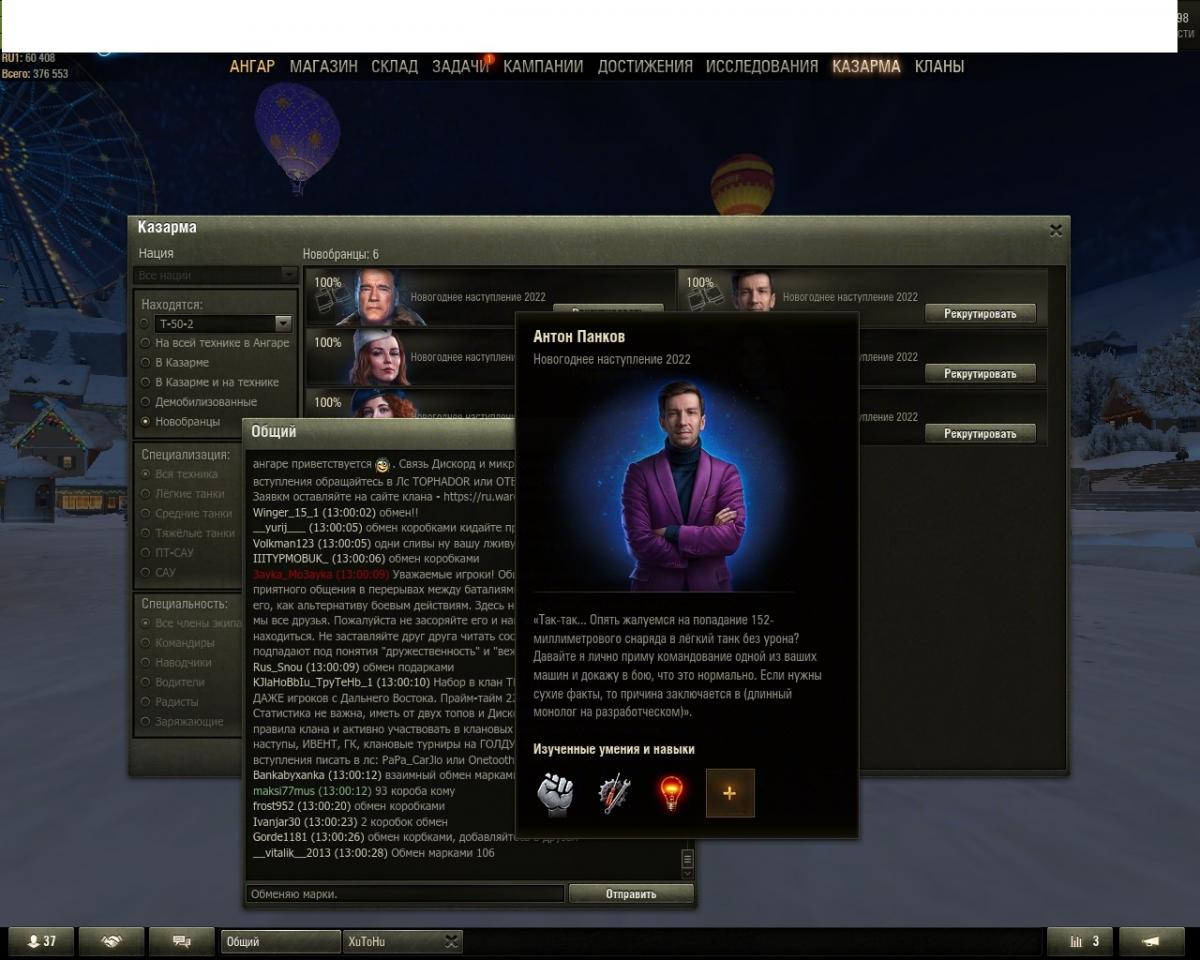
Task: Open the МАГАЗИН menu
Action: (x=323, y=67)
